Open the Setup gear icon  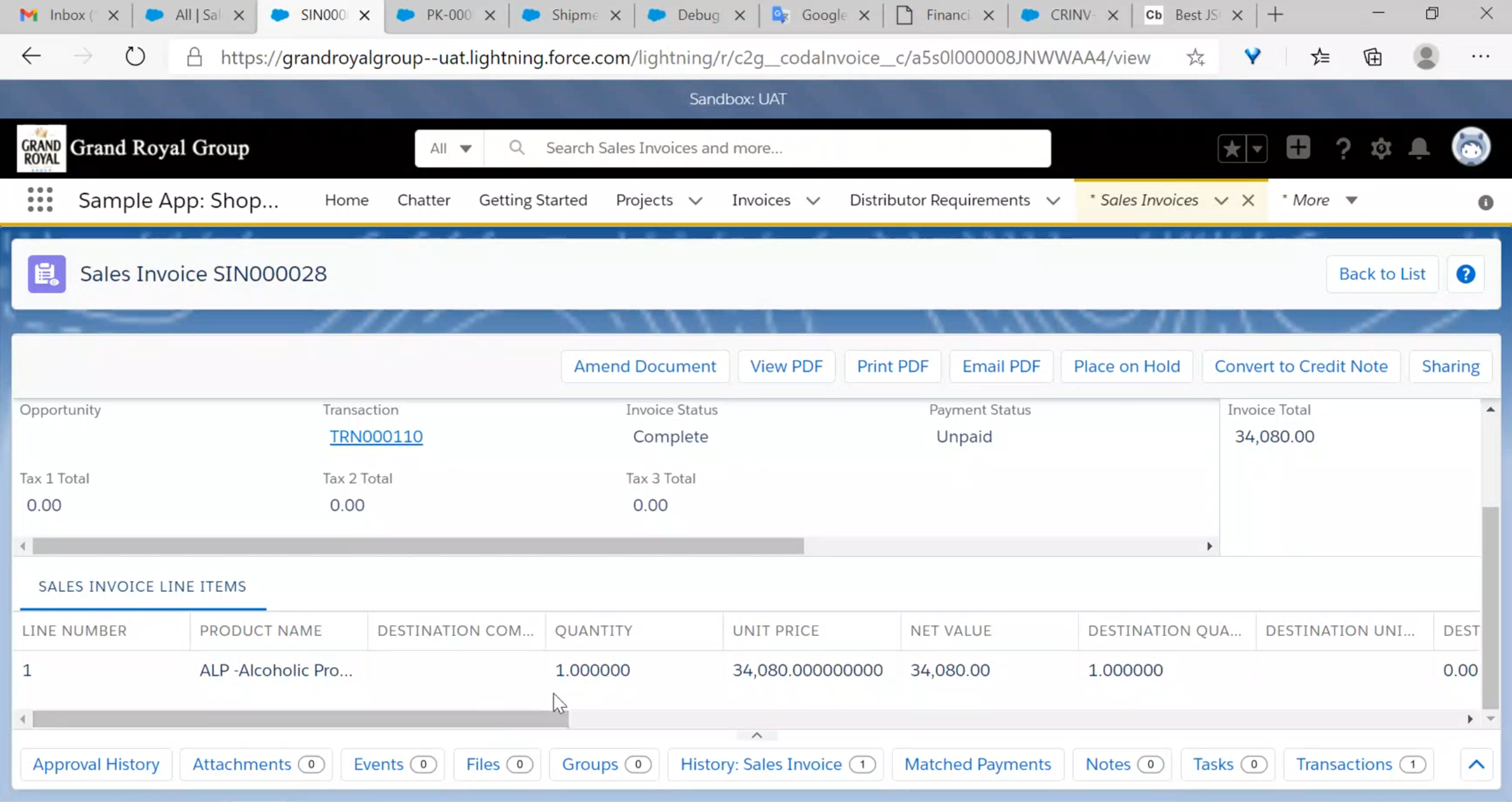pos(1380,148)
